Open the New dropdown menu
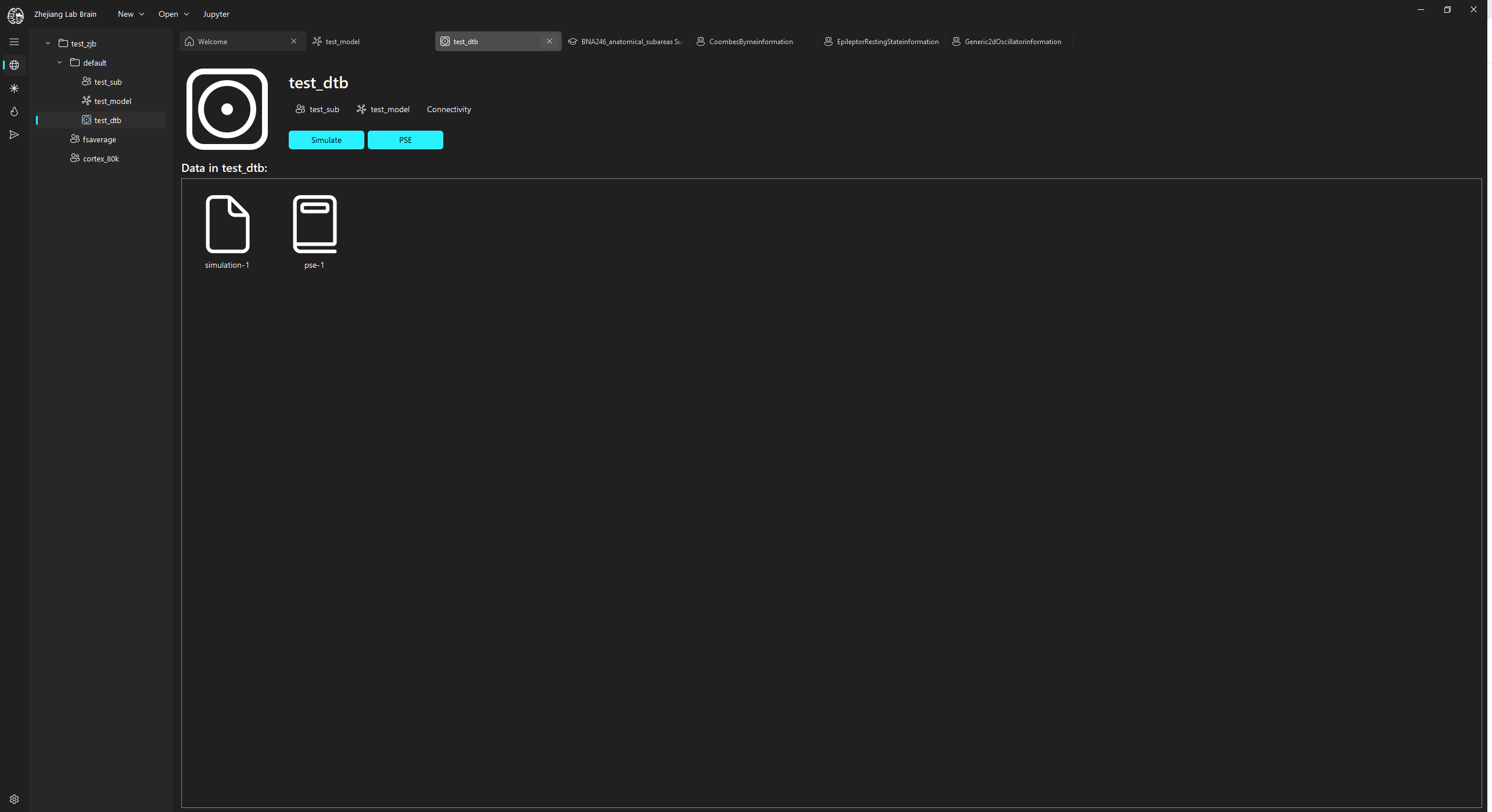 click(131, 14)
